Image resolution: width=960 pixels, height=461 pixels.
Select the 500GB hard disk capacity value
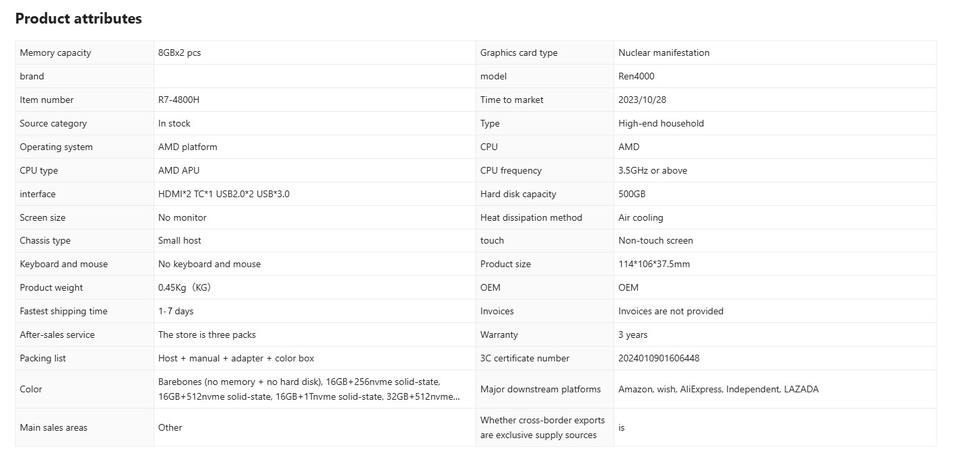632,194
